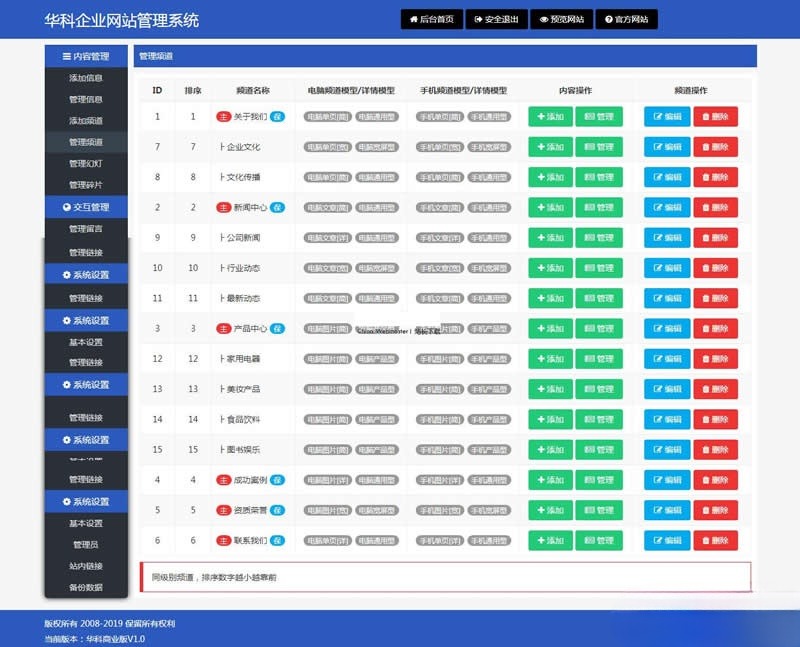
Task: Open the 管理留言 sidebar link
Action: pos(86,229)
